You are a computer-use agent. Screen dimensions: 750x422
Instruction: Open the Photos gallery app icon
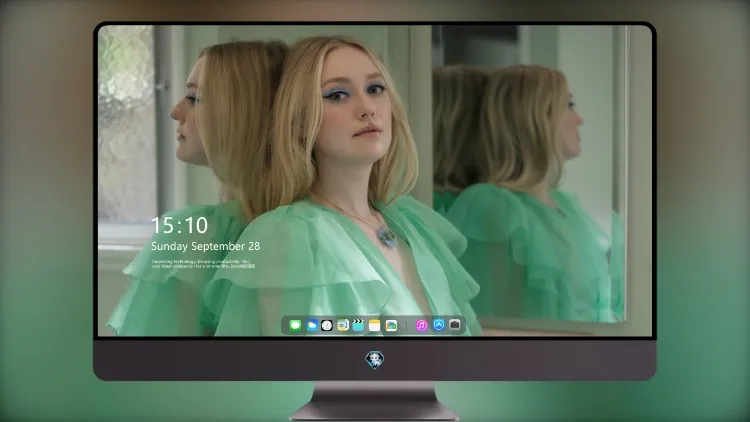point(391,325)
